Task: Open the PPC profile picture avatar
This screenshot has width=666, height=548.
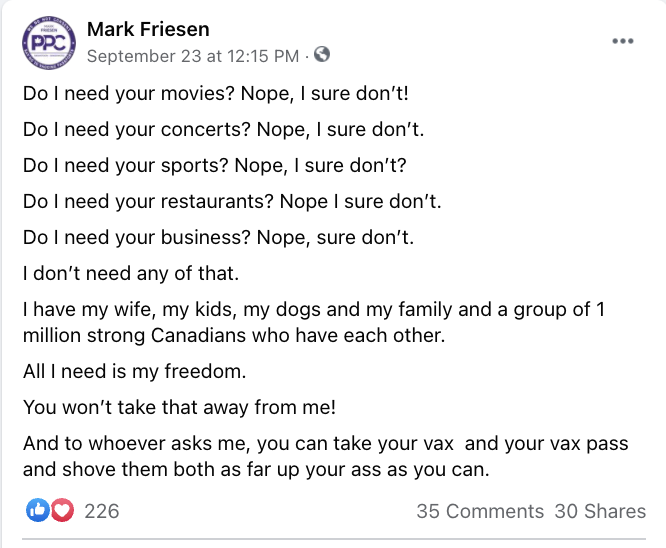Action: coord(49,43)
